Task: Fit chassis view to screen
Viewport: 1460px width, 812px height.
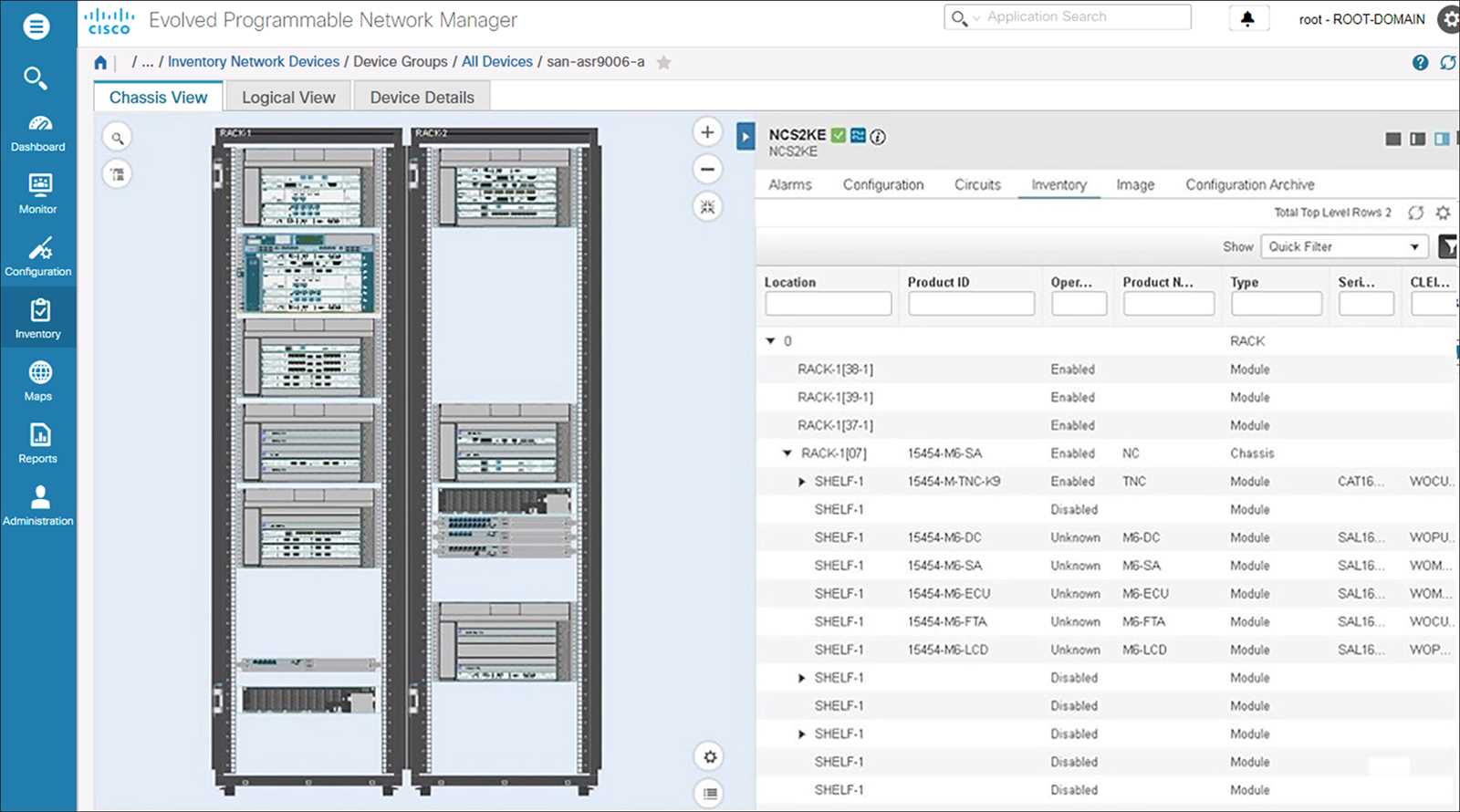Action: click(x=707, y=207)
